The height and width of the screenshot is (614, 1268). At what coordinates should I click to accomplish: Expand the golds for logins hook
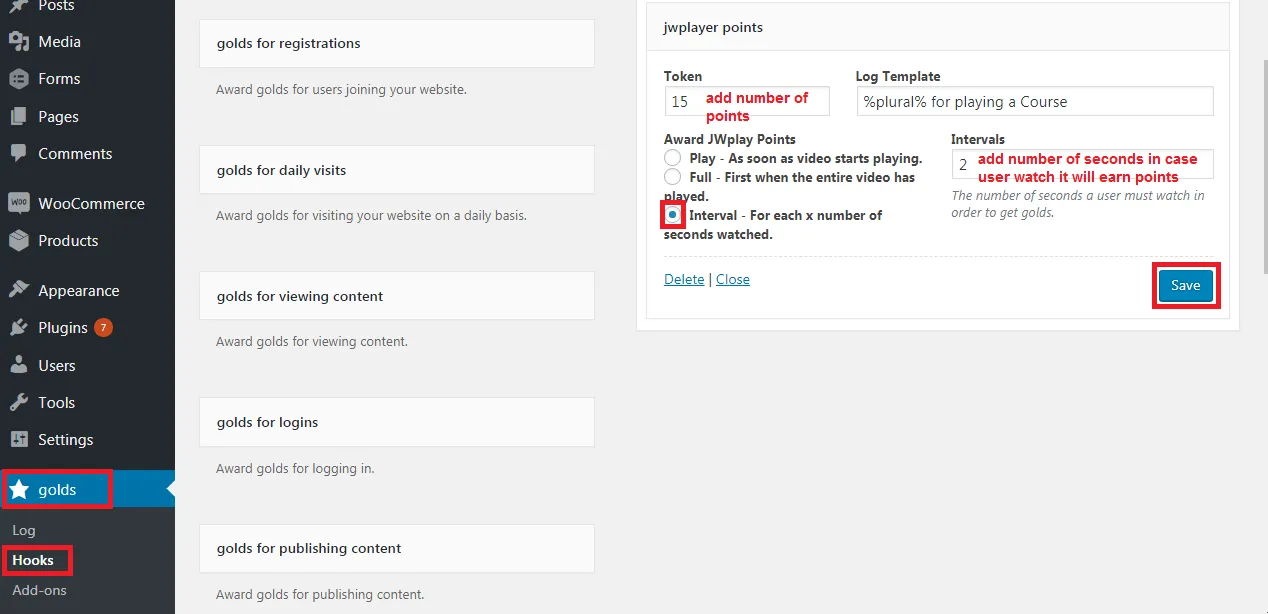click(396, 422)
